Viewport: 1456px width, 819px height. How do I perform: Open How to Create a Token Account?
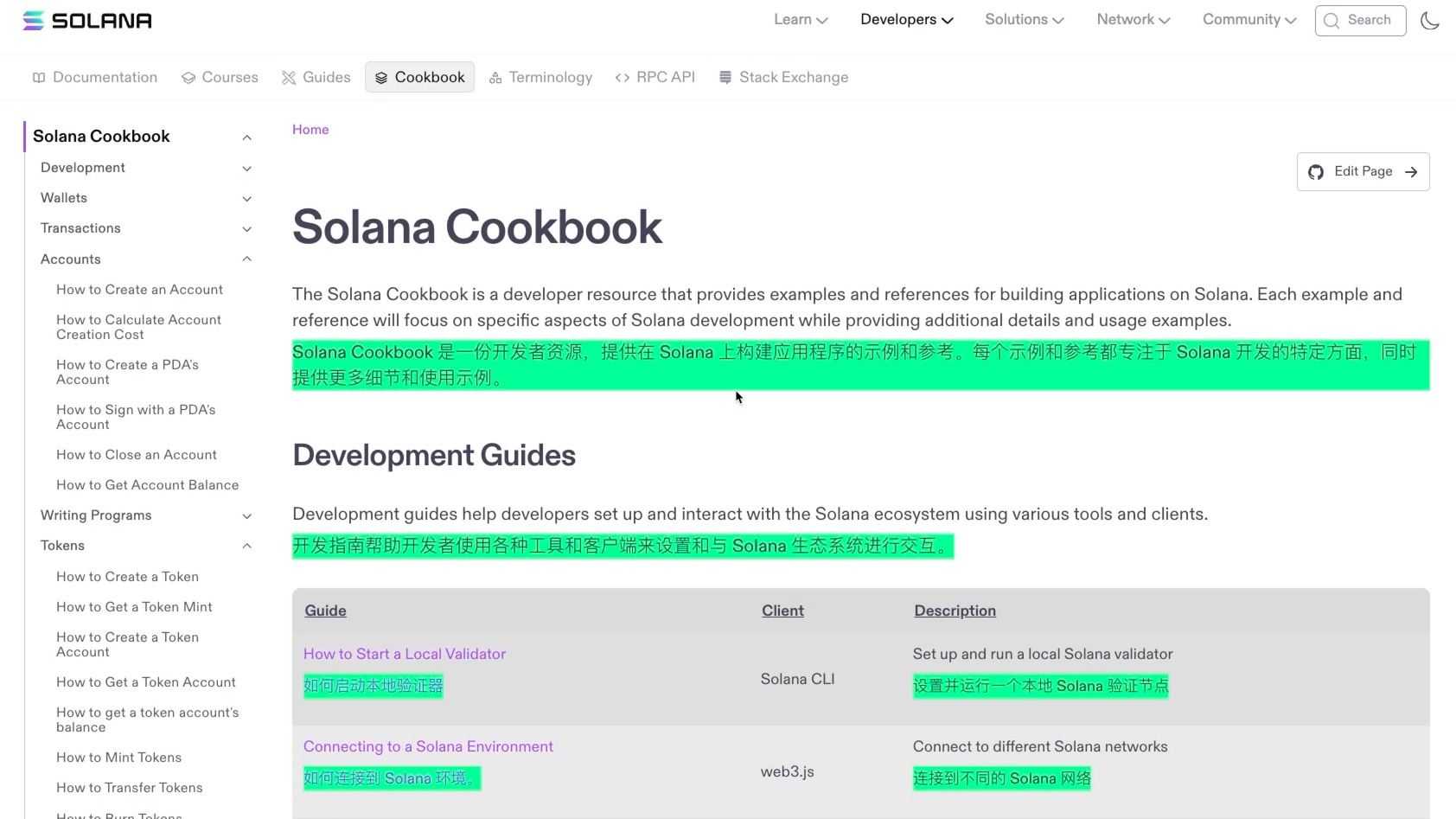click(x=127, y=644)
